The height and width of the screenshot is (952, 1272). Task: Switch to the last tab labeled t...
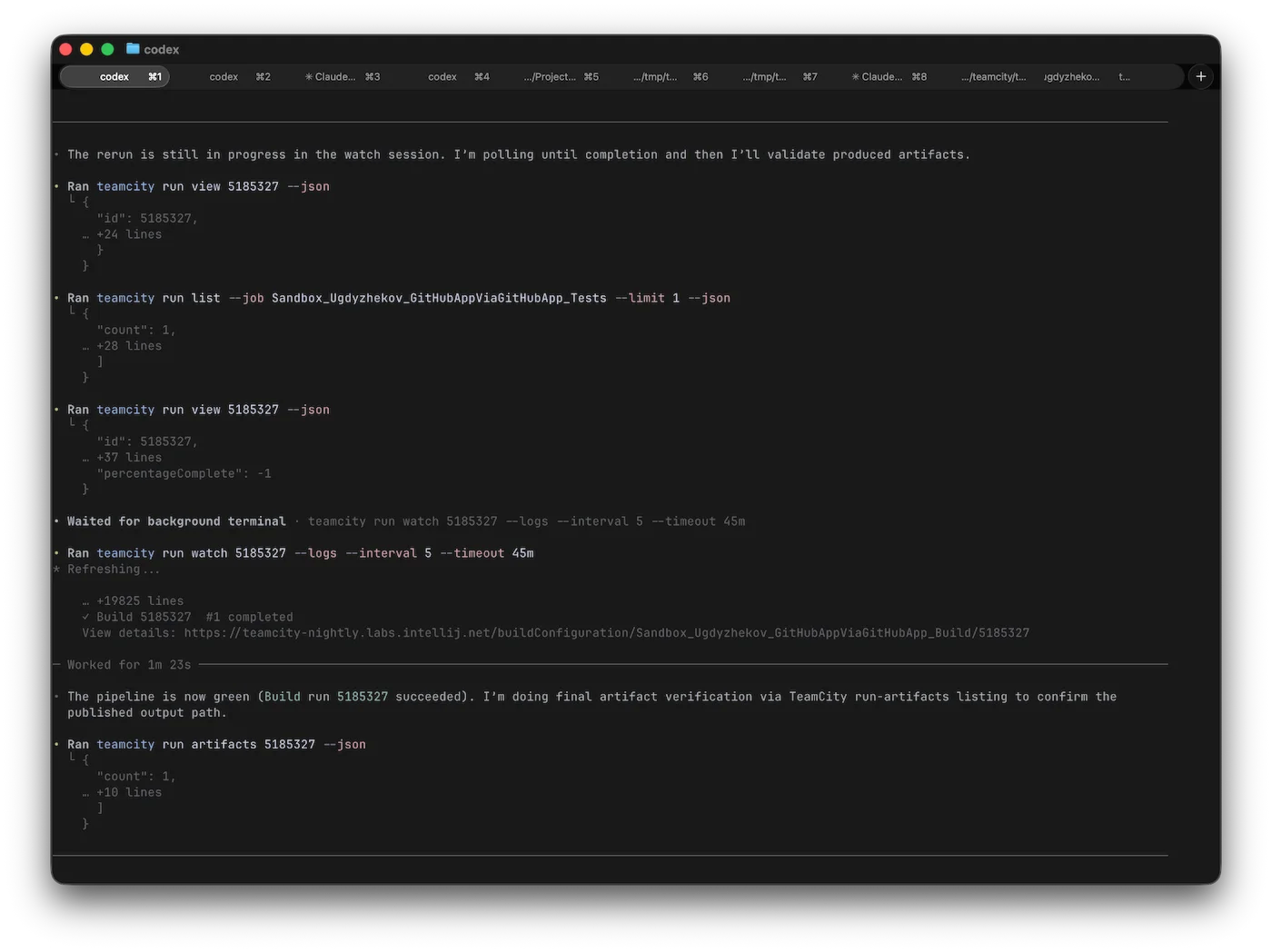coord(1125,76)
